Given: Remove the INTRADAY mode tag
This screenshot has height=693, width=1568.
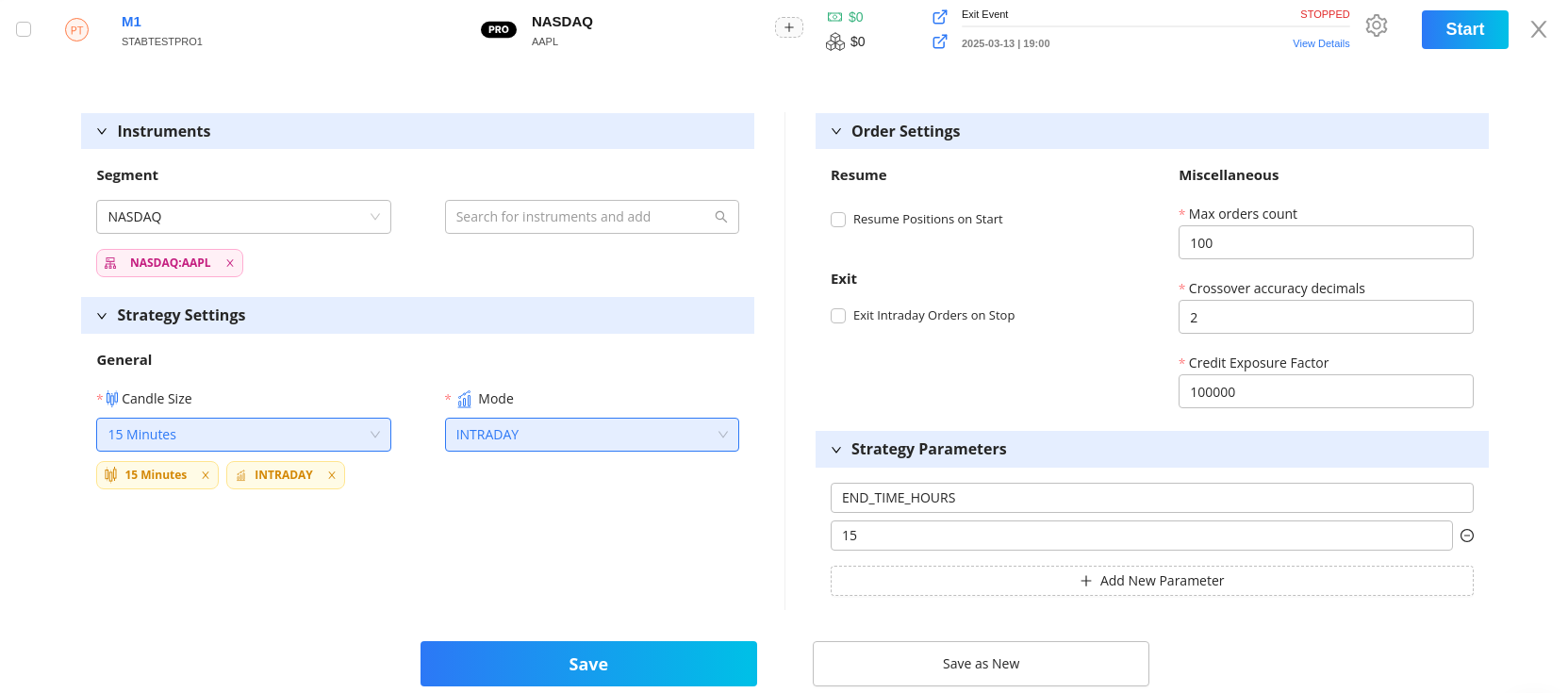Looking at the screenshot, I should [x=332, y=475].
